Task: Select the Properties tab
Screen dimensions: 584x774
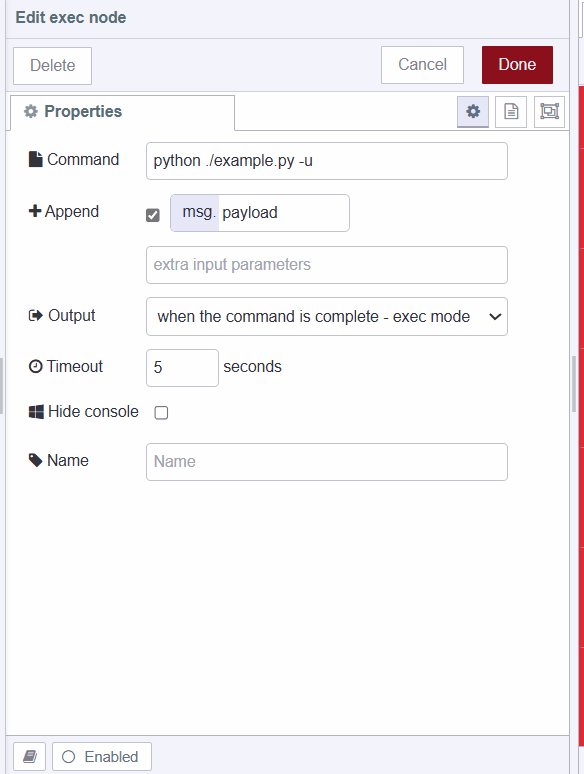Action: [122, 113]
